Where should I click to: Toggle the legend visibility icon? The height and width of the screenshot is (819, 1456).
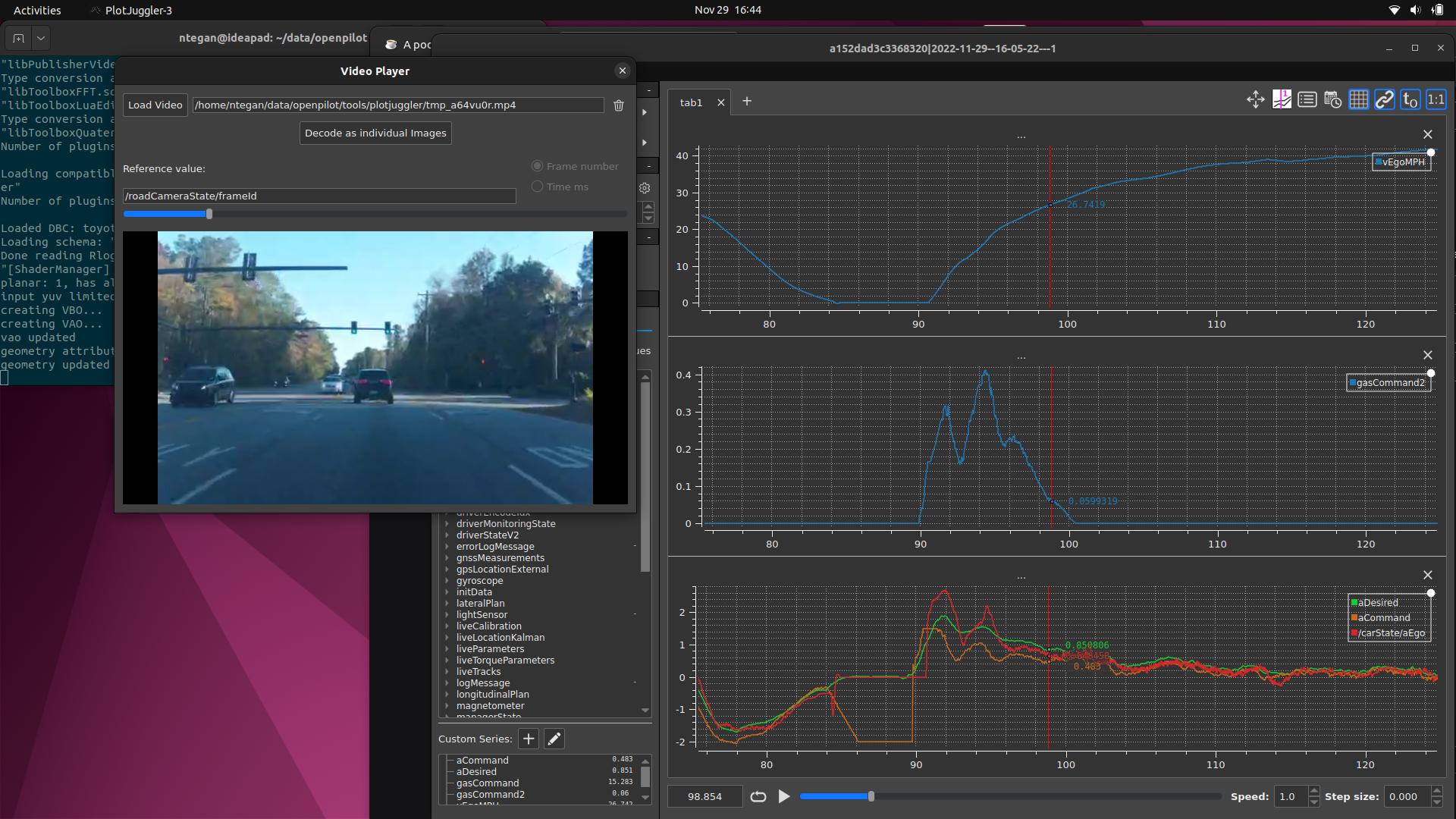click(x=1307, y=100)
